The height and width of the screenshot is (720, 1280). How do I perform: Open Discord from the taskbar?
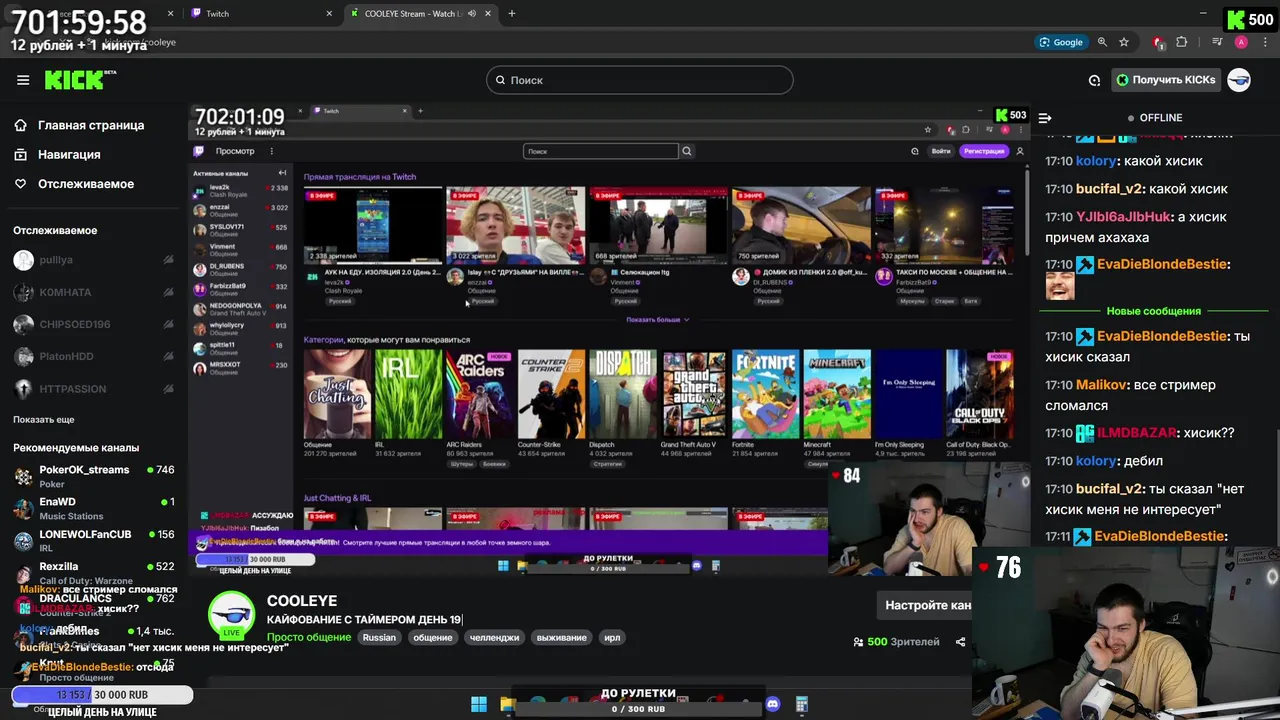772,705
